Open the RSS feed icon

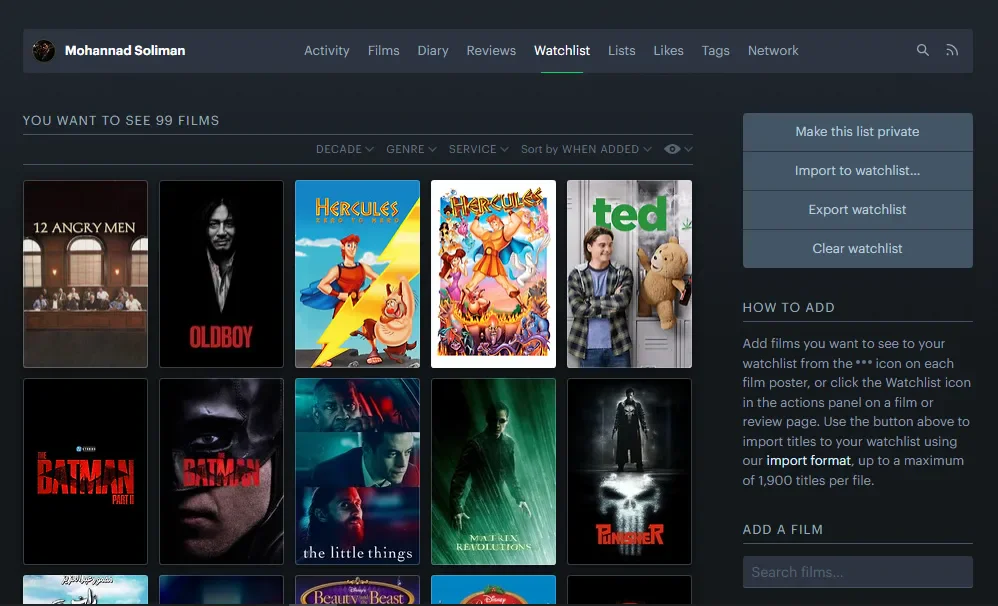[952, 50]
